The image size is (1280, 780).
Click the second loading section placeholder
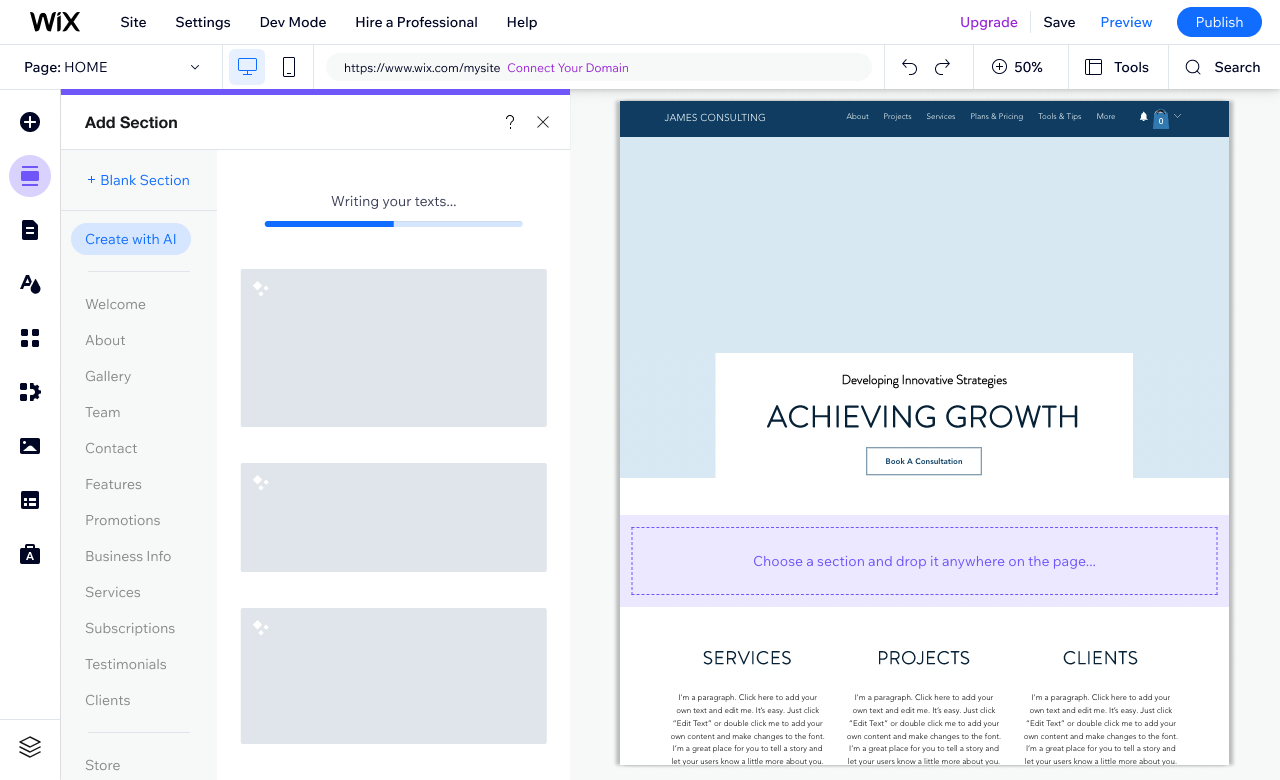pyautogui.click(x=394, y=517)
